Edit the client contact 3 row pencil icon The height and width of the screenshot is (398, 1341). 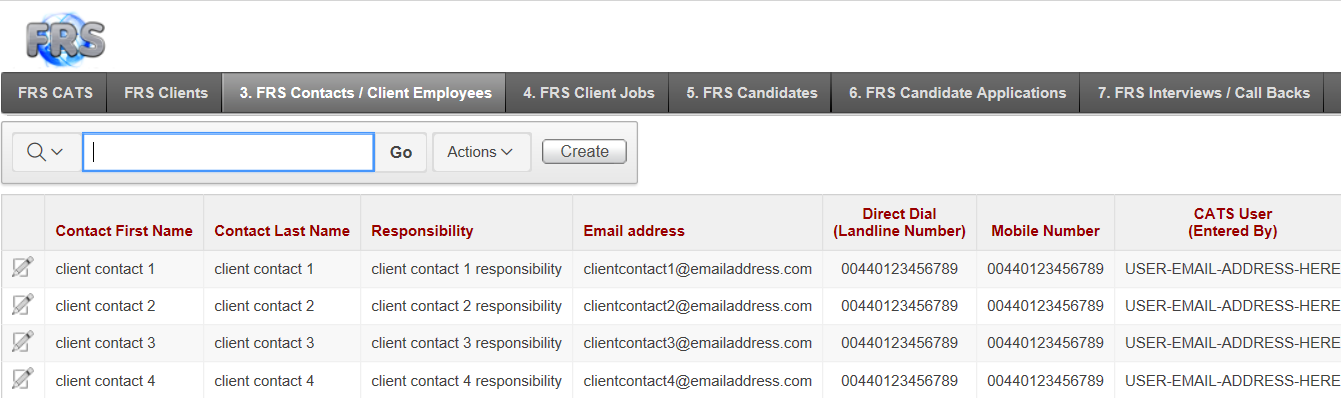22,342
